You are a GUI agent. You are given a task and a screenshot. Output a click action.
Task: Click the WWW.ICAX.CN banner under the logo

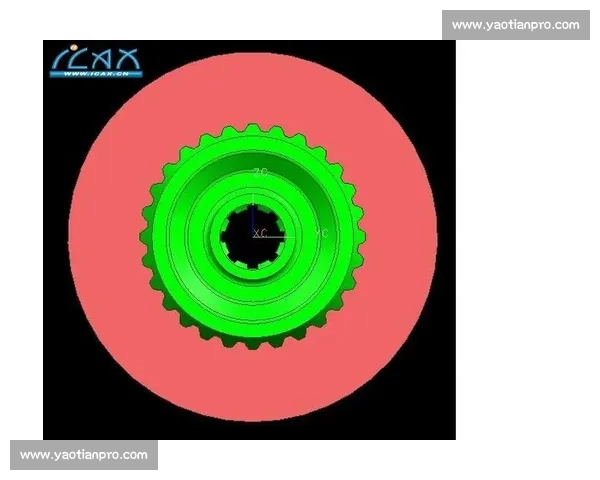(97, 75)
